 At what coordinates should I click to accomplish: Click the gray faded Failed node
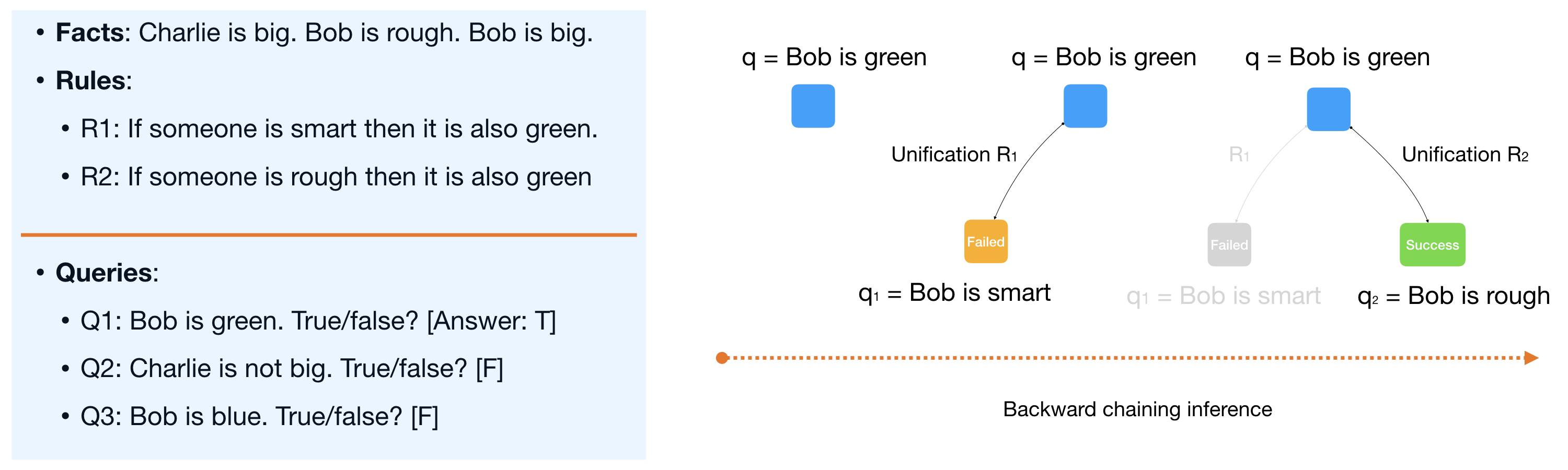pos(1229,244)
